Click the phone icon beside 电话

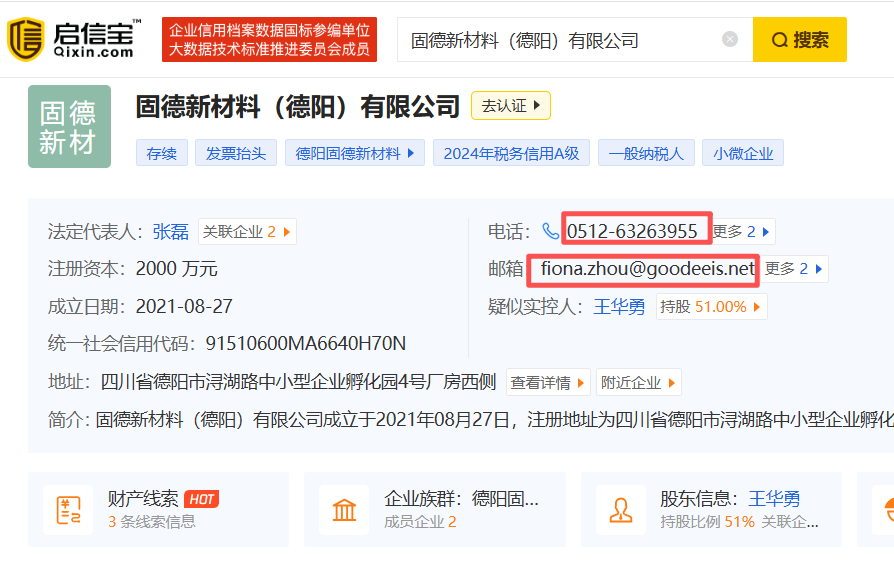click(x=550, y=231)
